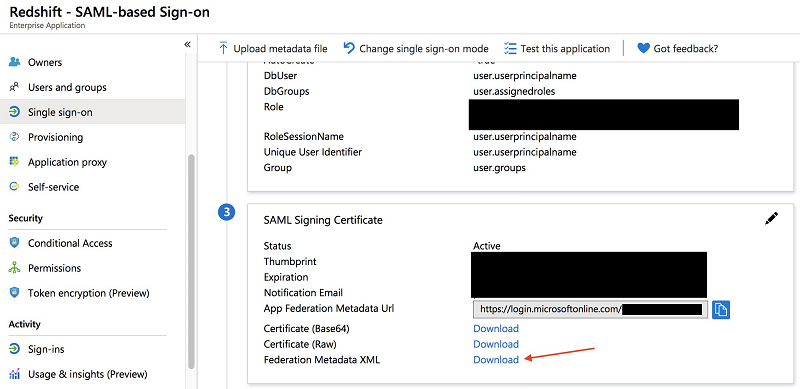Download the Federation Metadata XML

(x=496, y=360)
